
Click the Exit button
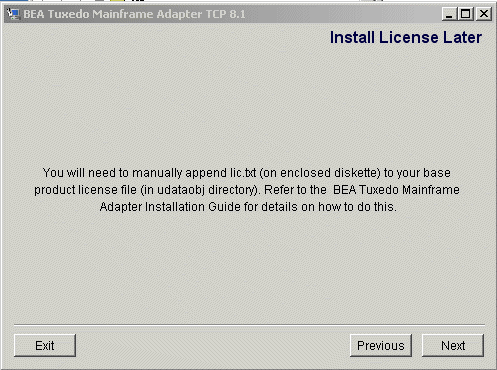click(x=45, y=346)
